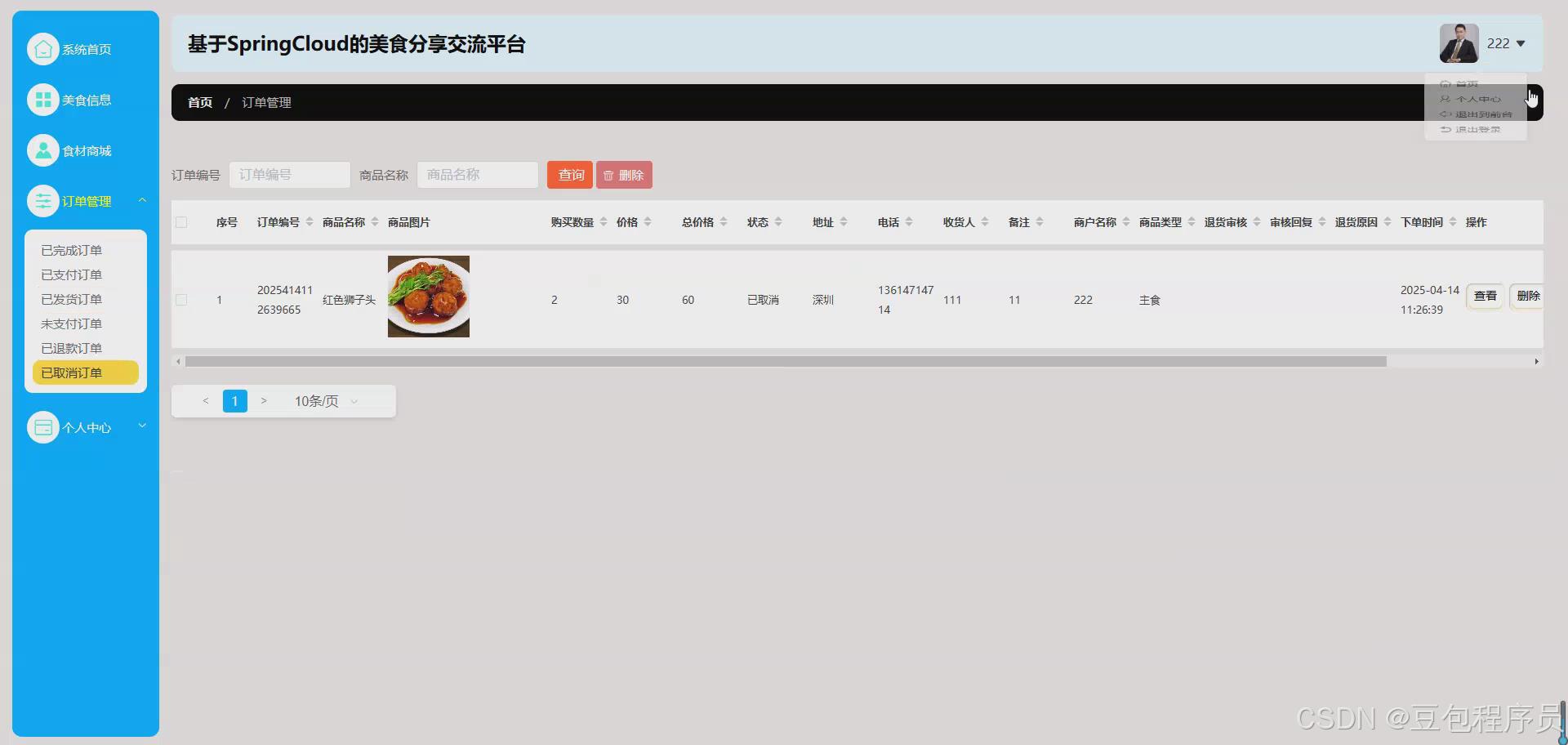This screenshot has width=1568, height=745.
Task: Click 查看 to view the order details
Action: pyautogui.click(x=1485, y=296)
